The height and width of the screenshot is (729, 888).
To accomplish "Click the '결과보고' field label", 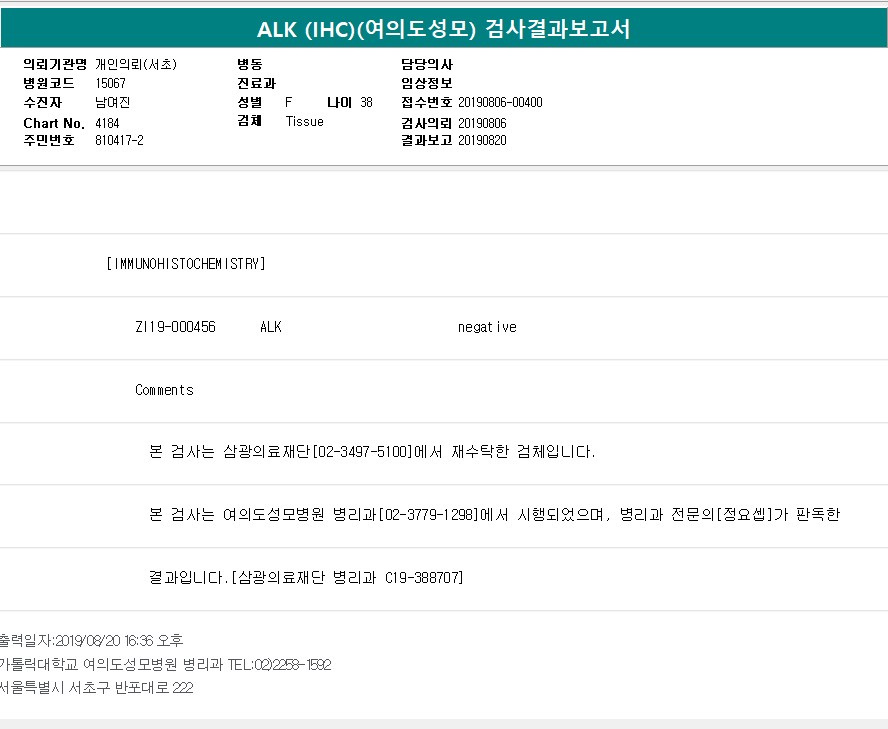I will (426, 140).
